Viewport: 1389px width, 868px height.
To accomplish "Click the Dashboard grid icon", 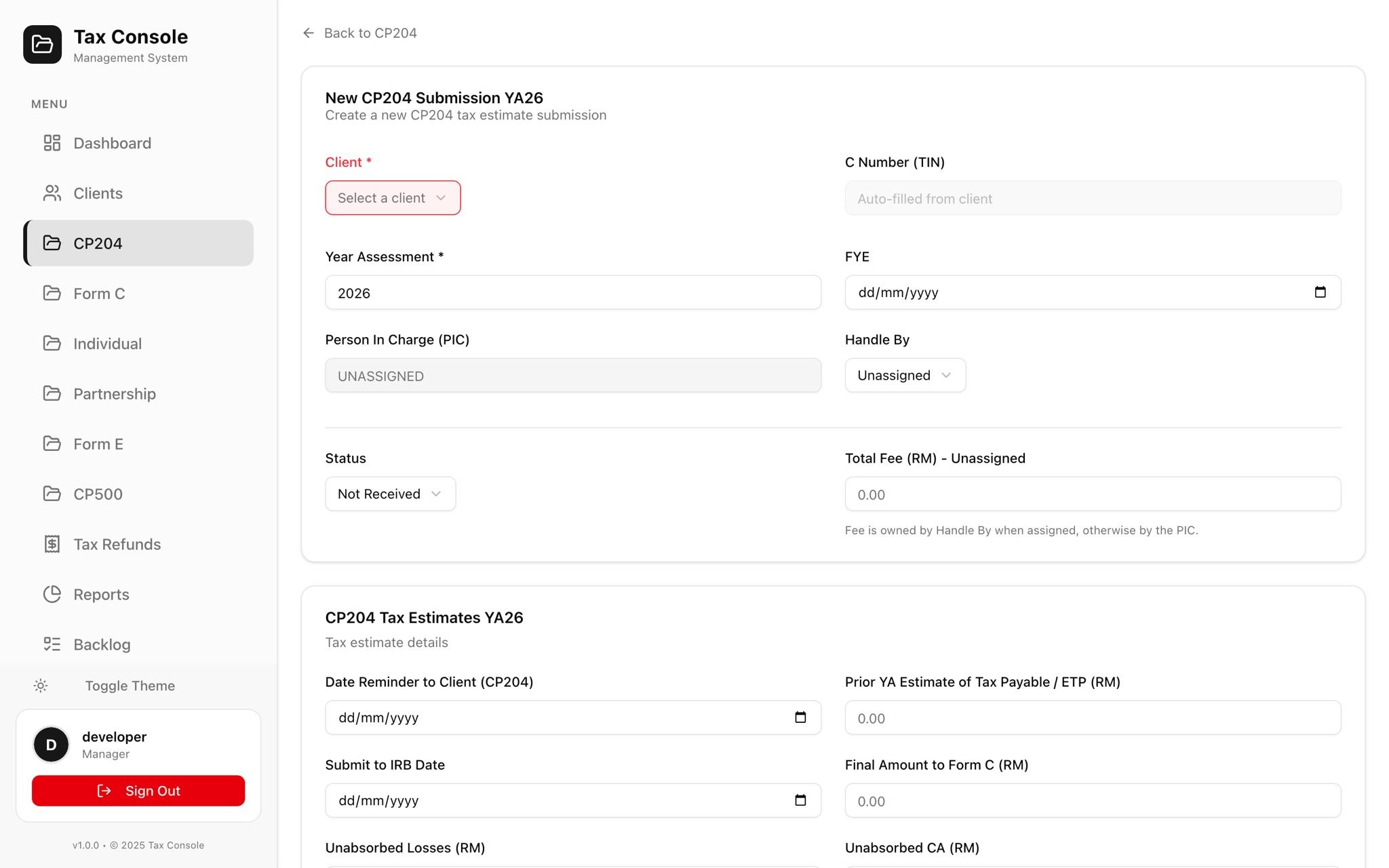I will coord(52,143).
